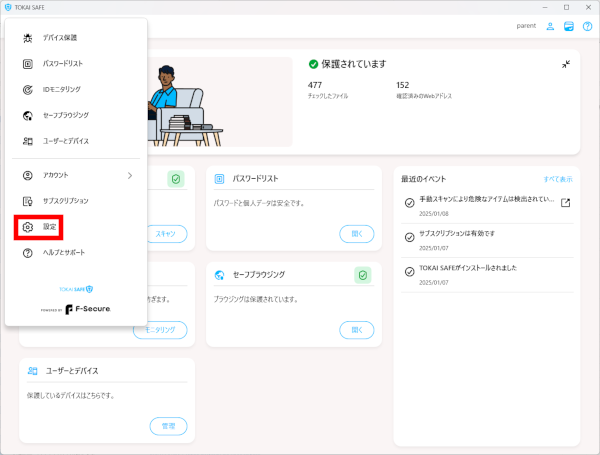
Task: Click the user profile icon in header
Action: point(550,26)
